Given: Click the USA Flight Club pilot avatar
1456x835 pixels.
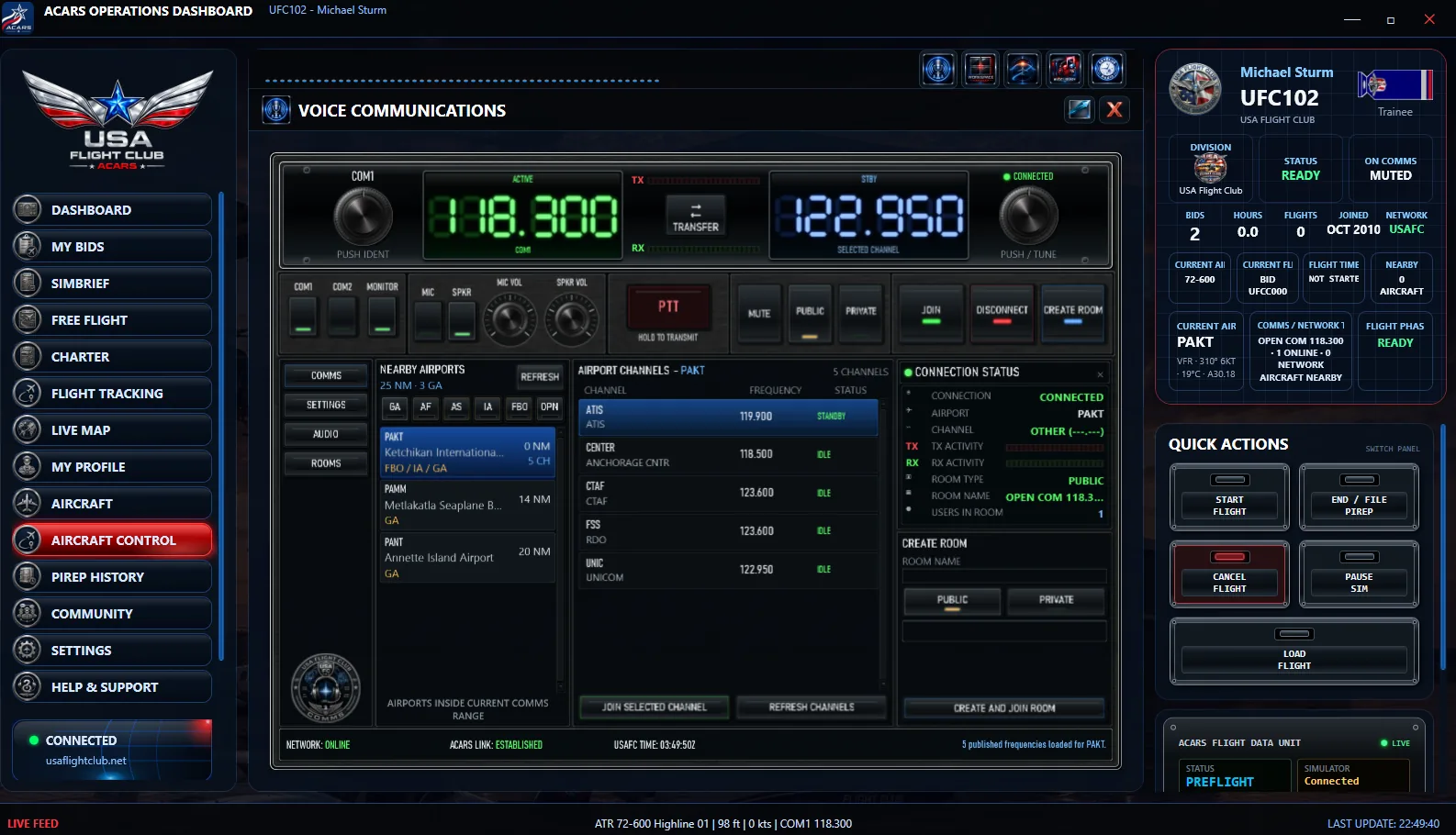Looking at the screenshot, I should tap(1195, 89).
